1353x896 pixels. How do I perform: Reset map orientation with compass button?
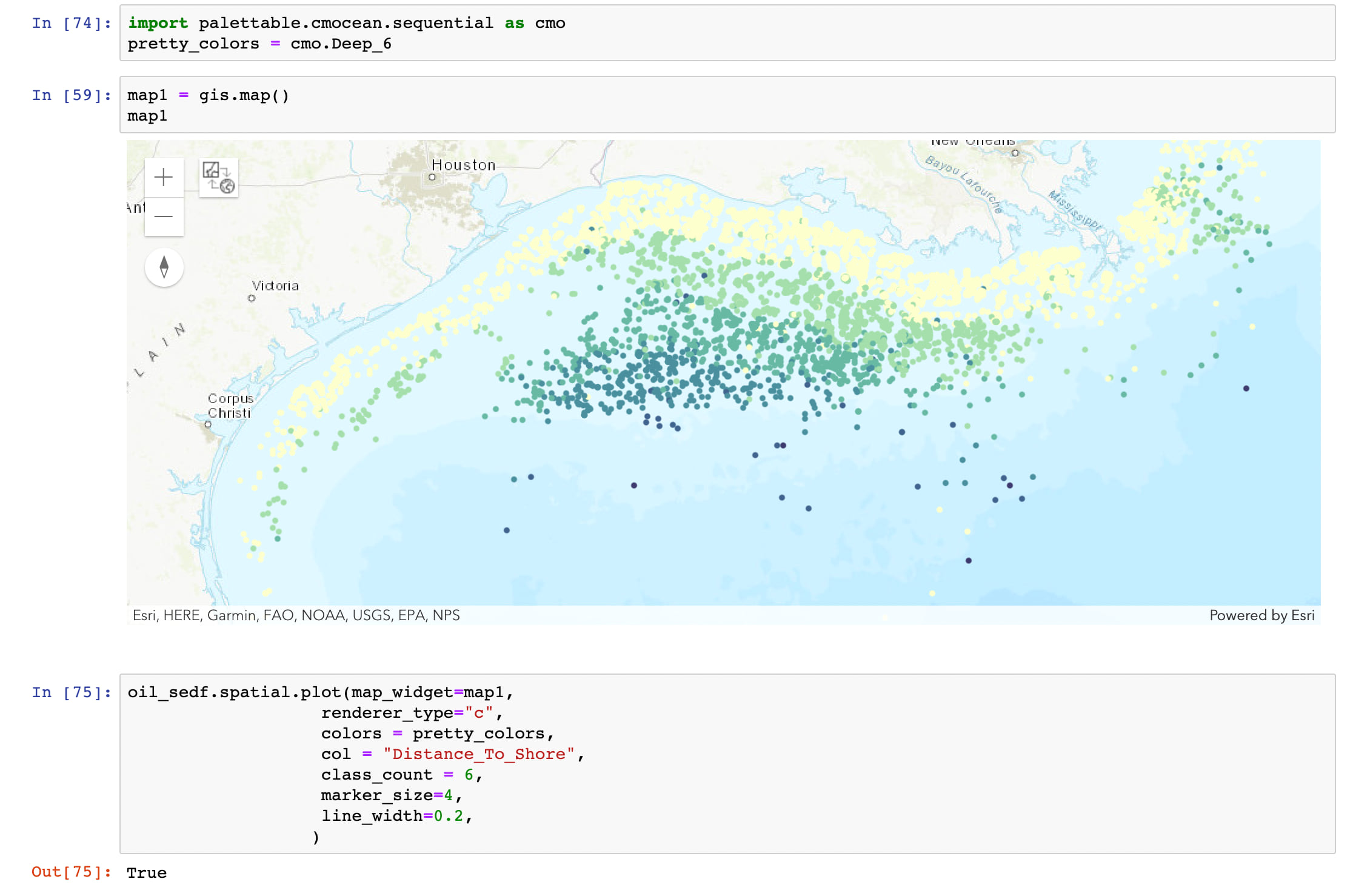(164, 267)
